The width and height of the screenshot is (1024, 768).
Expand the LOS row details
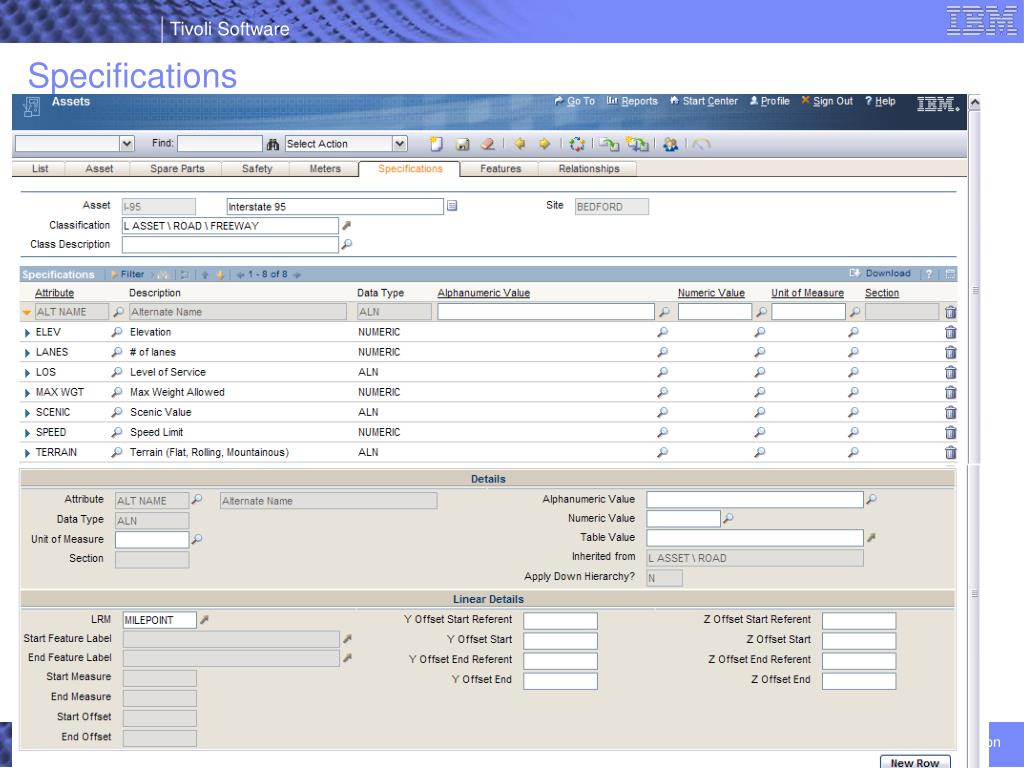[x=27, y=373]
